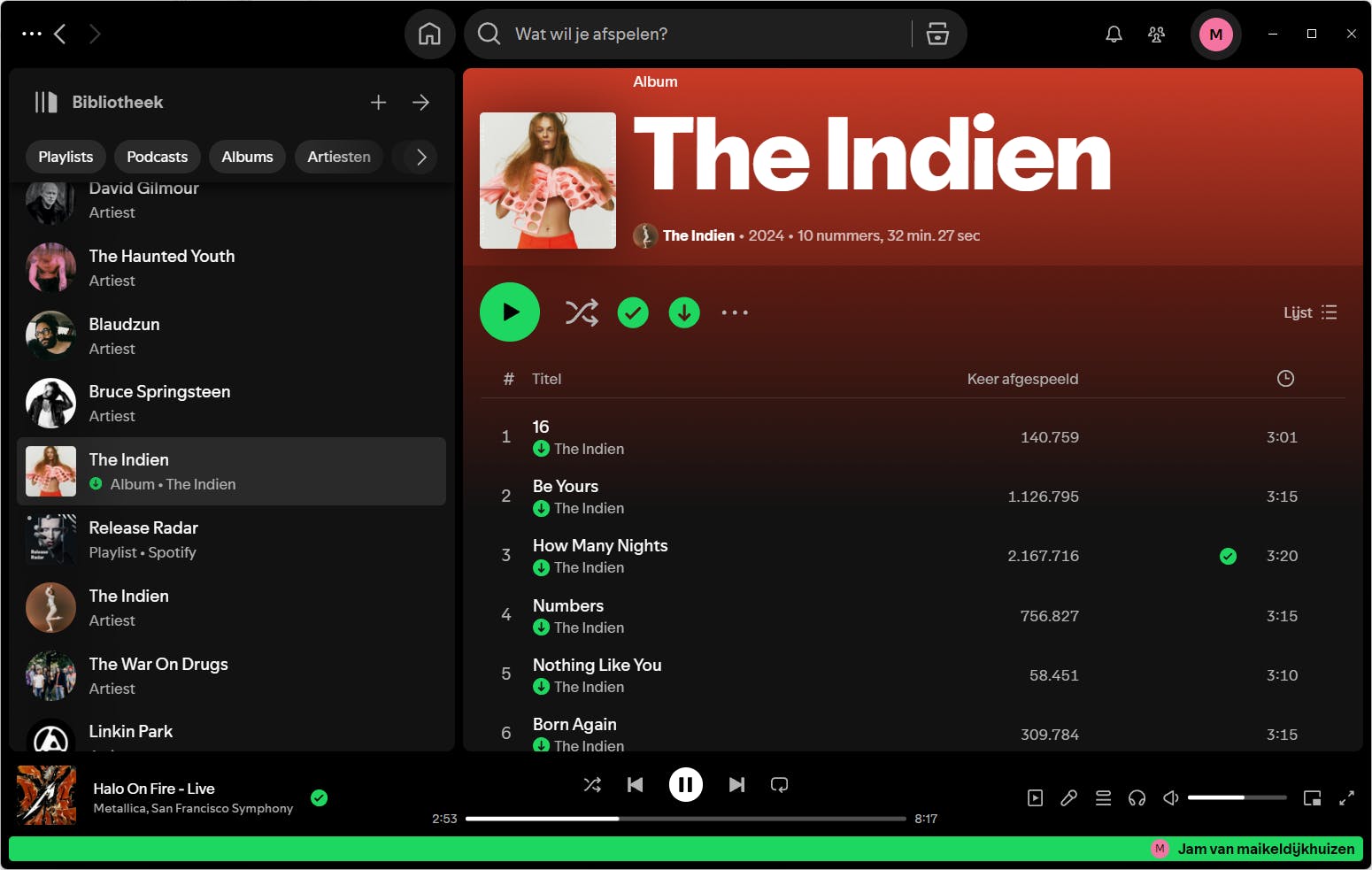Filter library by Podcasts
This screenshot has height=870, width=1372.
click(157, 157)
